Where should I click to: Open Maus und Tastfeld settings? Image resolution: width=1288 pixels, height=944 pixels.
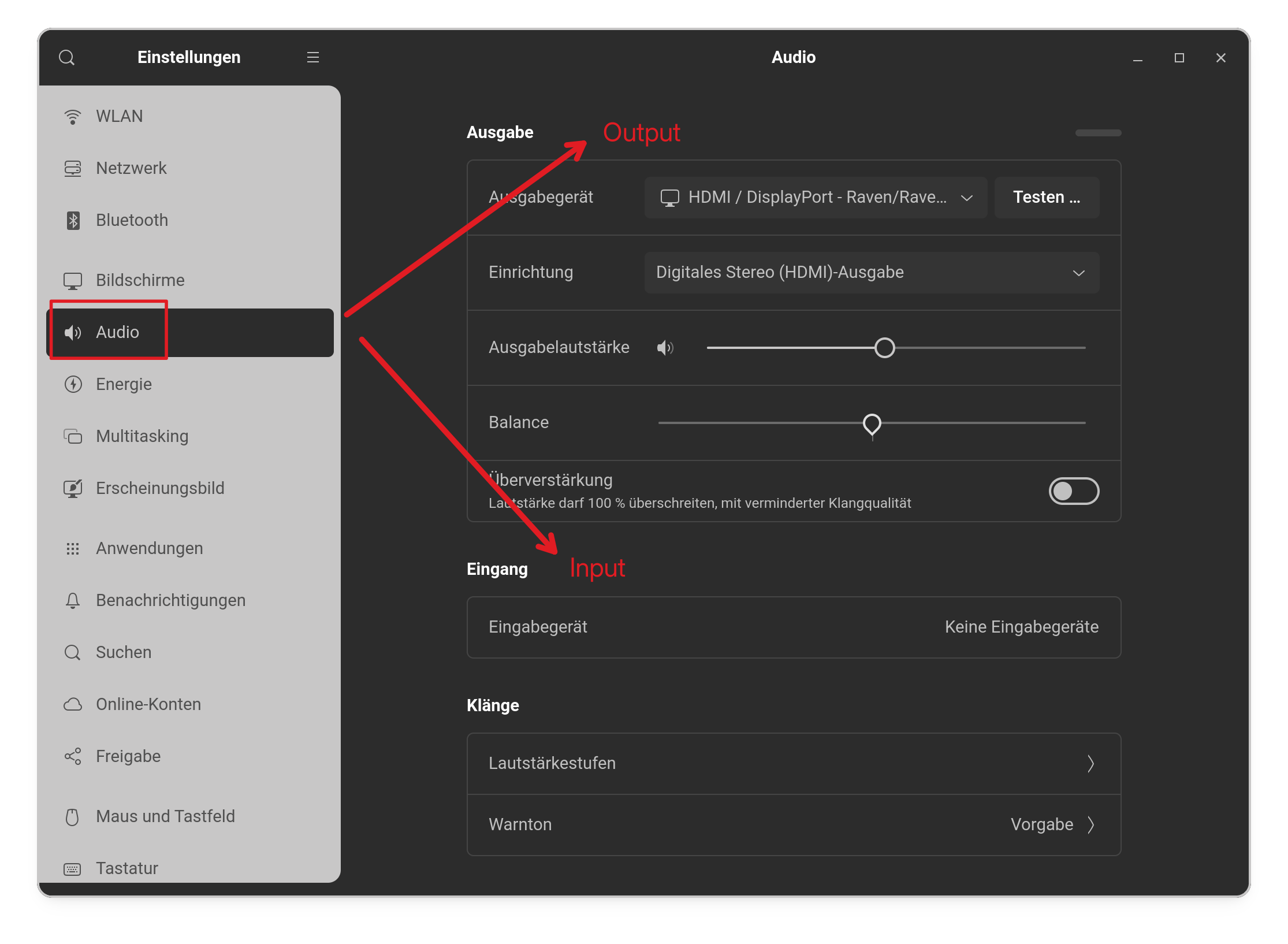165,816
